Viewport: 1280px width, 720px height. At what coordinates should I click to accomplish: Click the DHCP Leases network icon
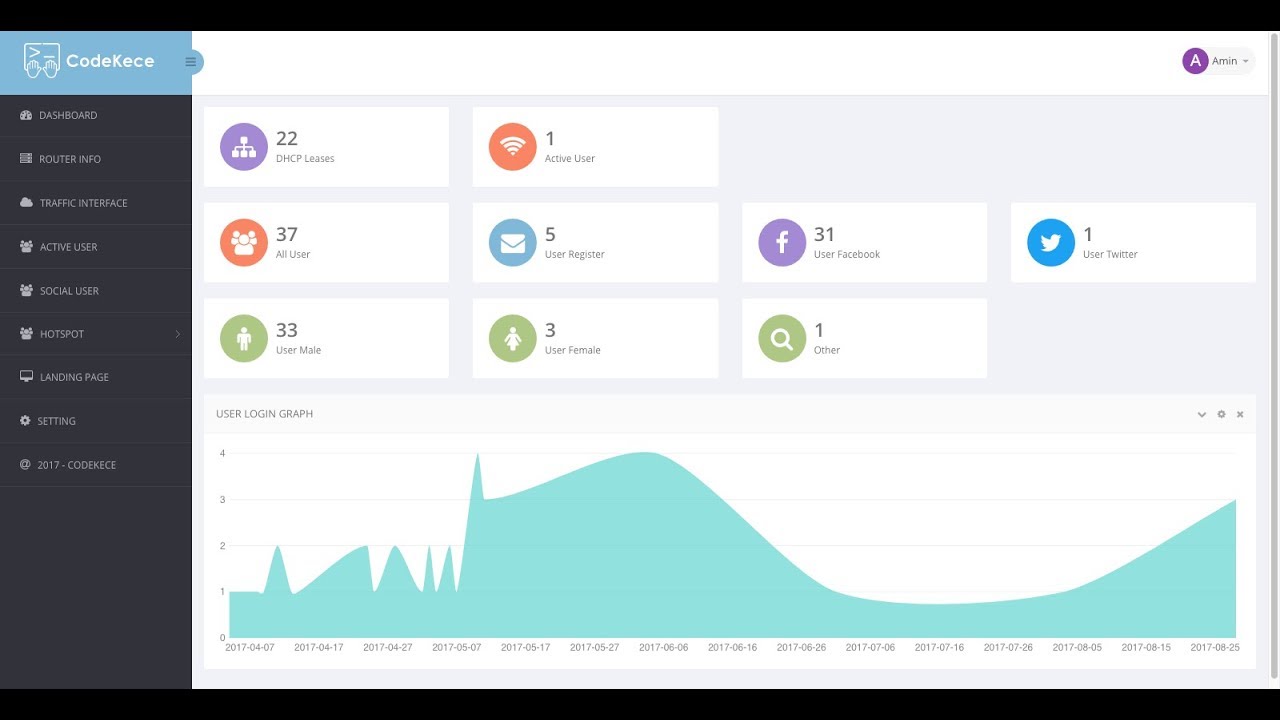pos(244,147)
